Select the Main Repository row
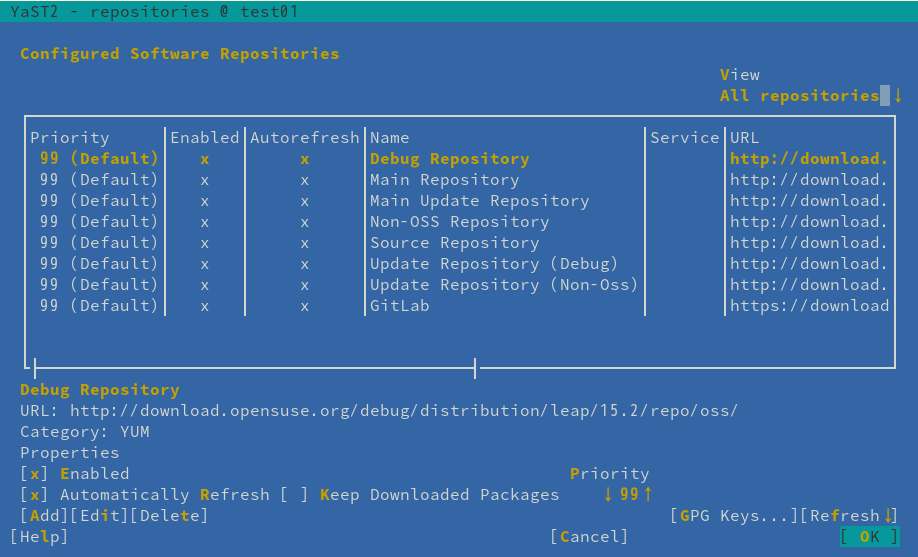 click(460, 180)
